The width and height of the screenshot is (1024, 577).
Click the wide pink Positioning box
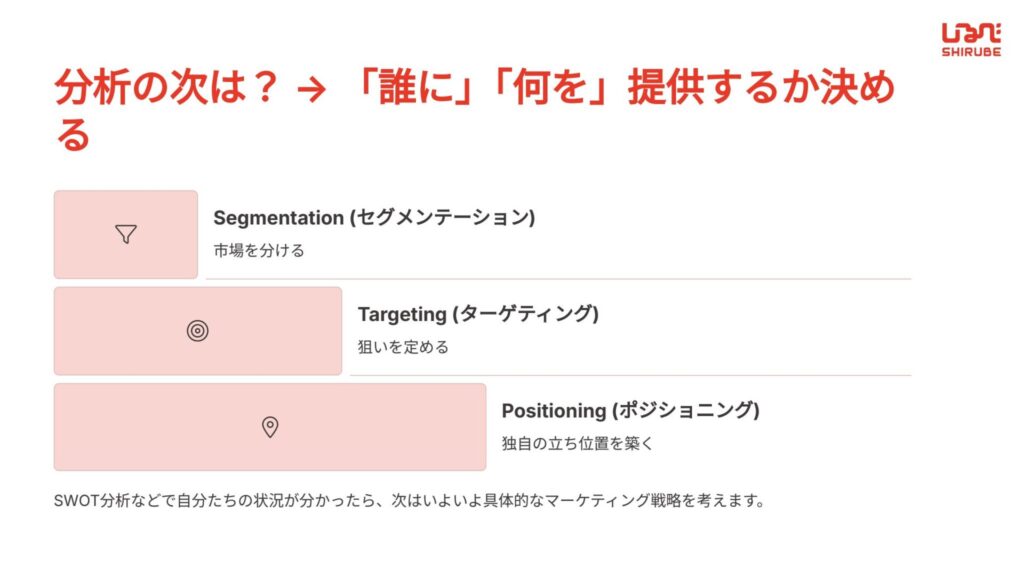pyautogui.click(x=270, y=427)
